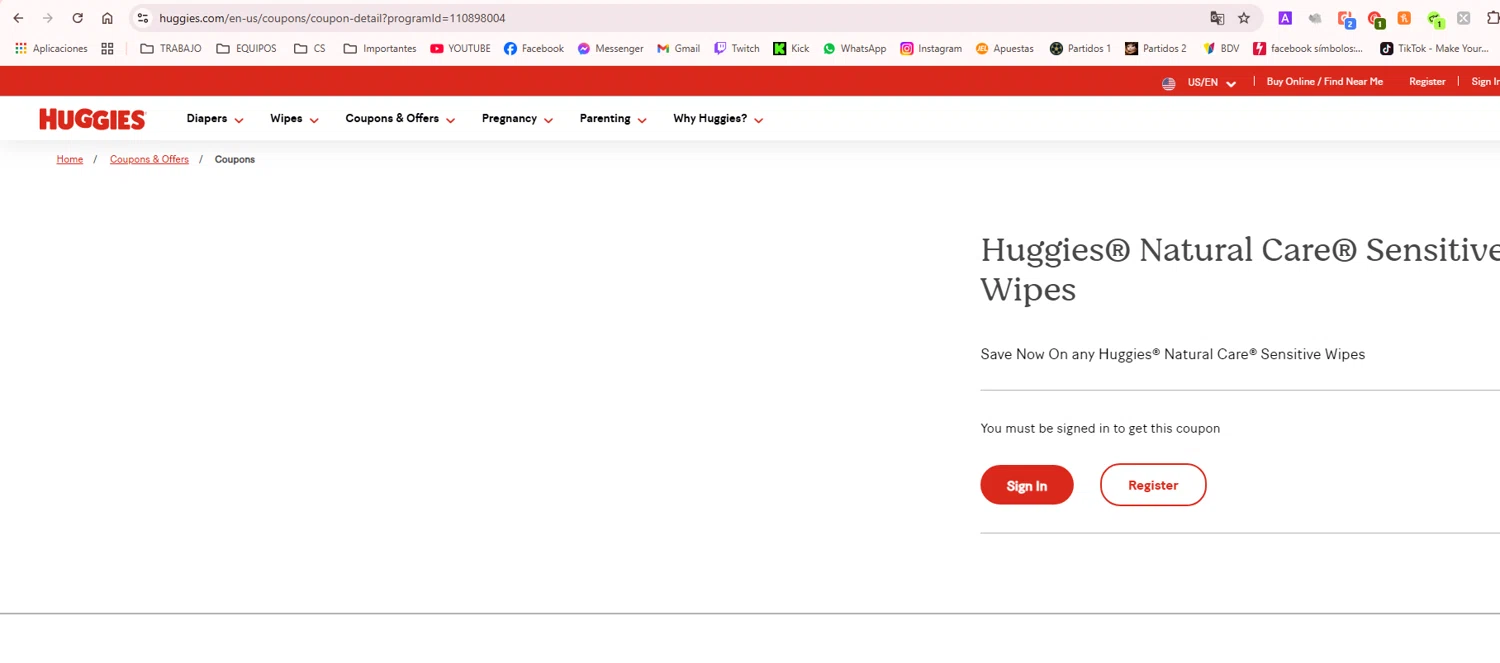Open the Partidos 1 bookmark
1500x663 pixels.
pyautogui.click(x=1080, y=48)
